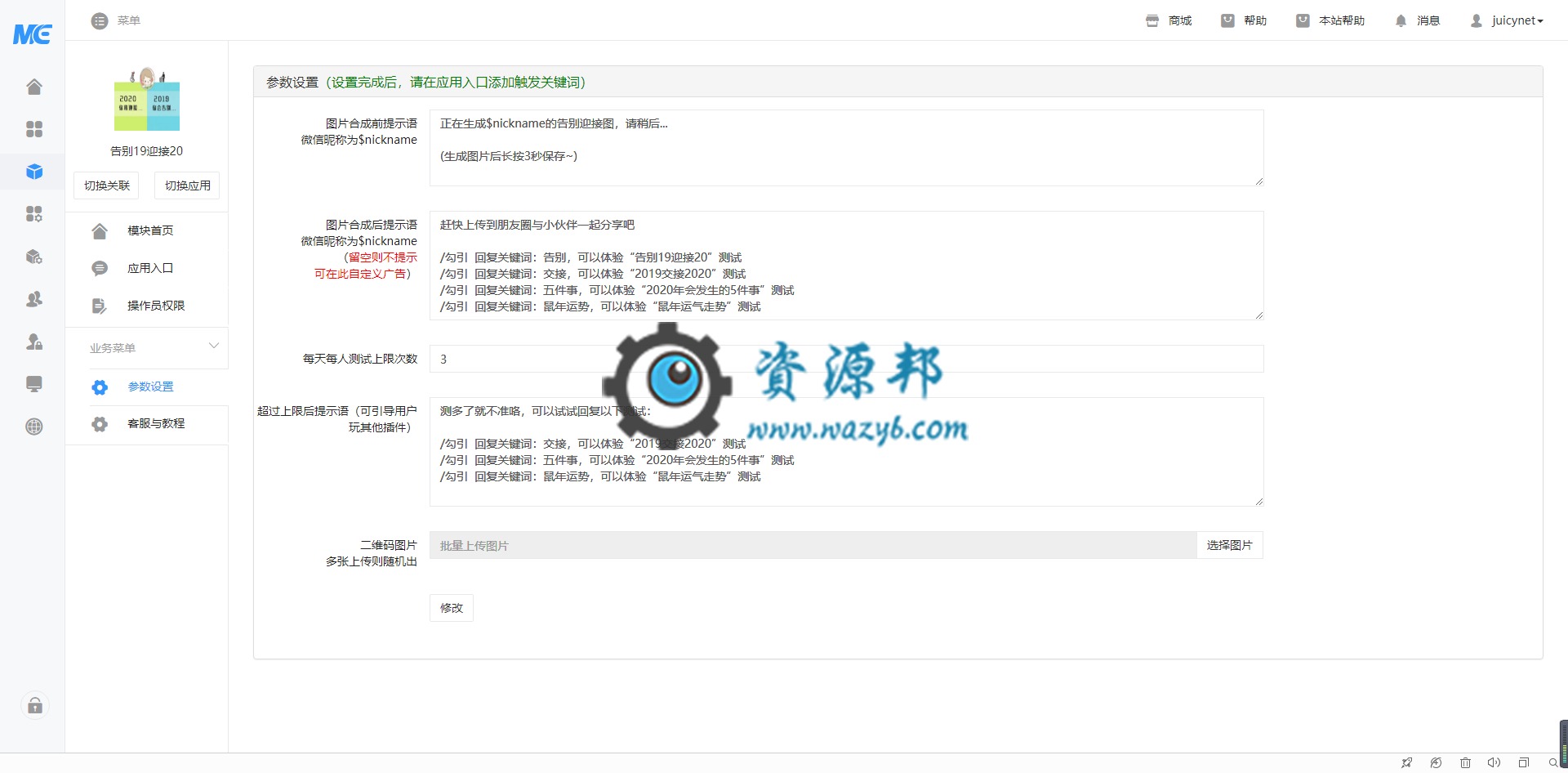
Task: Click the 修改 submit button
Action: [452, 608]
